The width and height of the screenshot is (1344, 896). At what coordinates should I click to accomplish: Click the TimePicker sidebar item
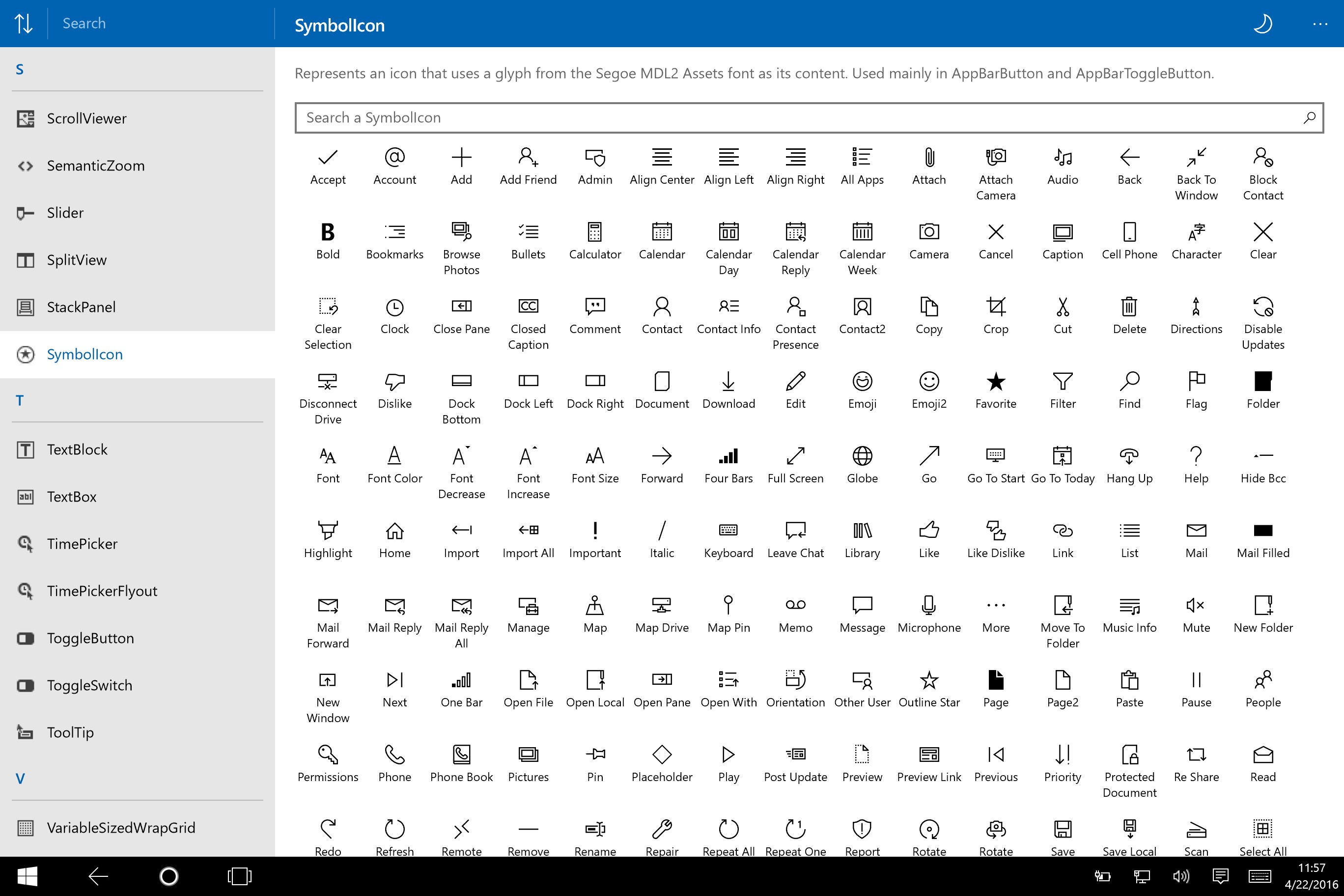point(83,544)
